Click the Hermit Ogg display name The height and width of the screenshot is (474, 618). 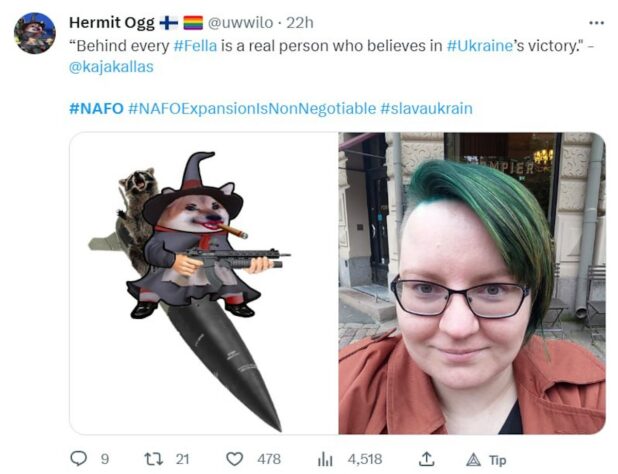point(112,23)
